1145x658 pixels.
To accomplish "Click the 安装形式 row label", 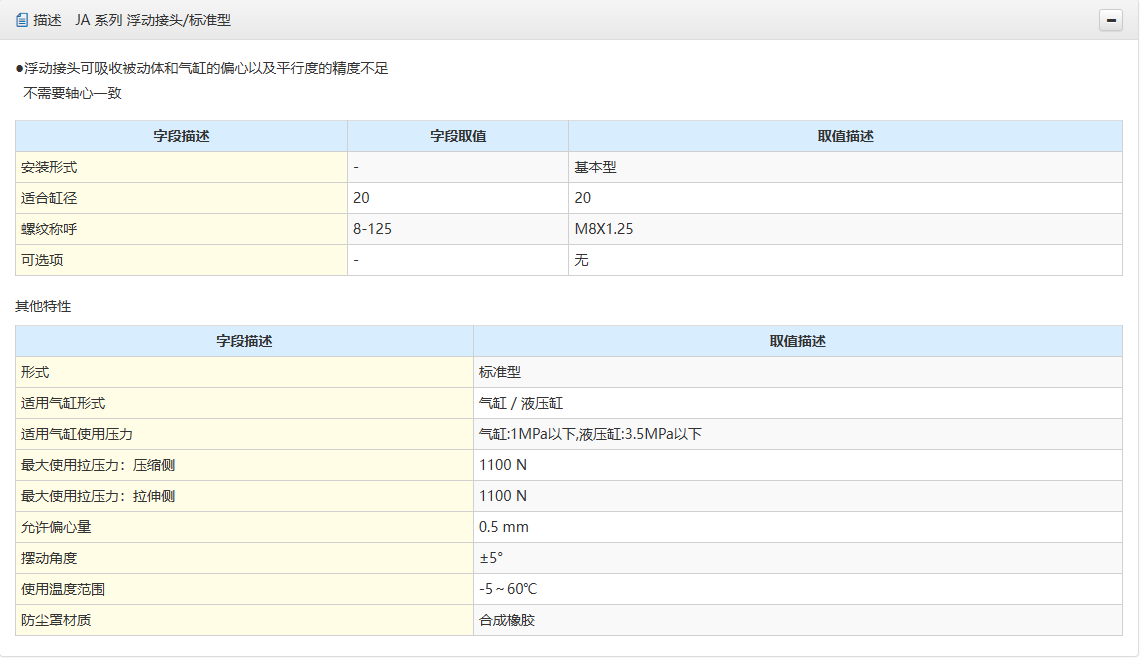I will click(x=49, y=167).
